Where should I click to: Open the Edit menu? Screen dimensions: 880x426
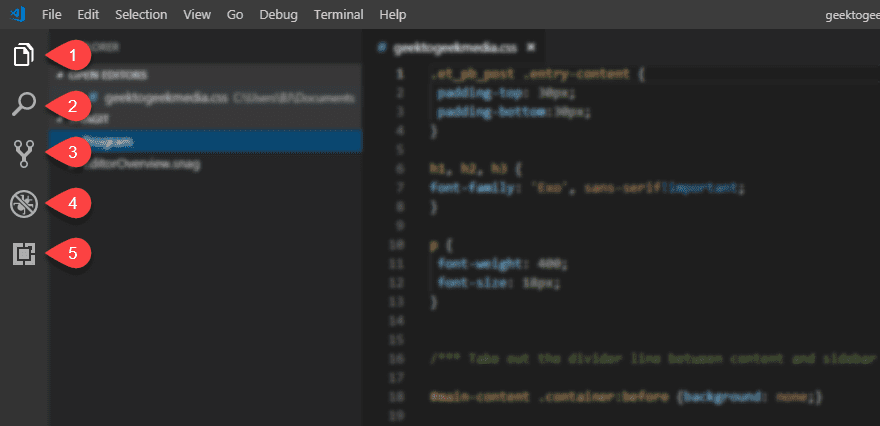click(x=88, y=15)
